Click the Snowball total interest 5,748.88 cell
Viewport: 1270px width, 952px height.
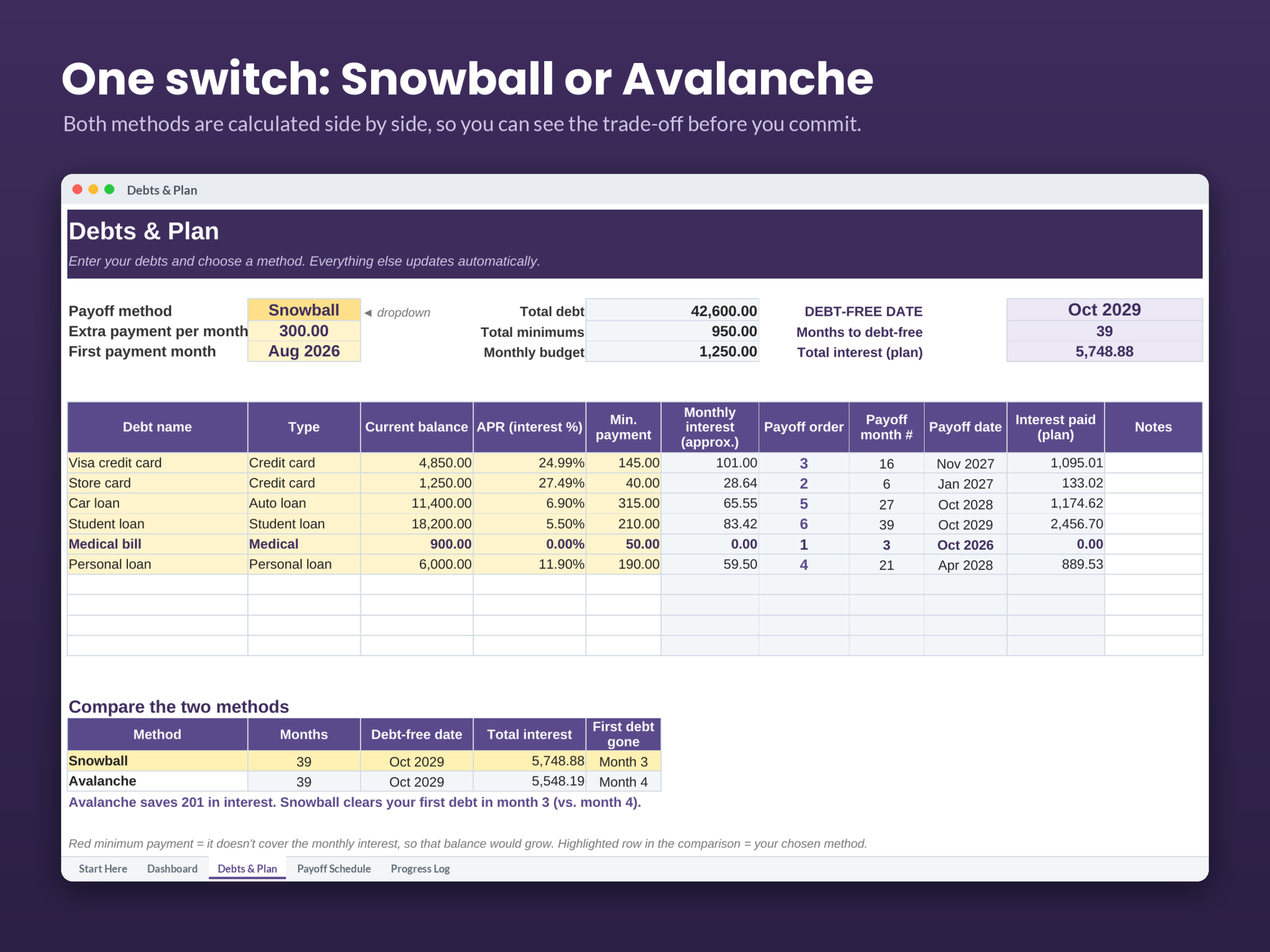coord(529,761)
